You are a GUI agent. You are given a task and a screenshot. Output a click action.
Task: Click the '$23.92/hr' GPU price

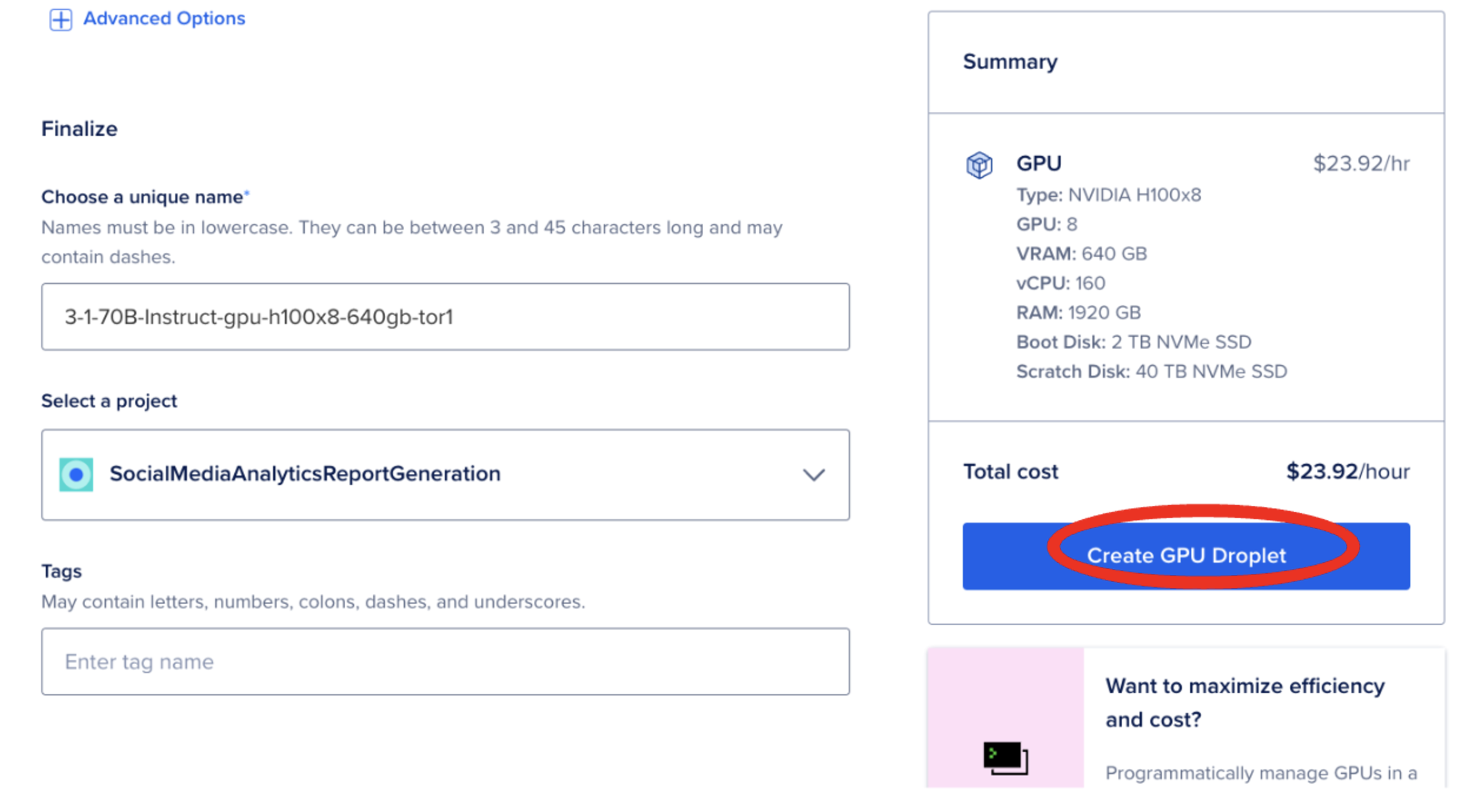coord(1361,164)
